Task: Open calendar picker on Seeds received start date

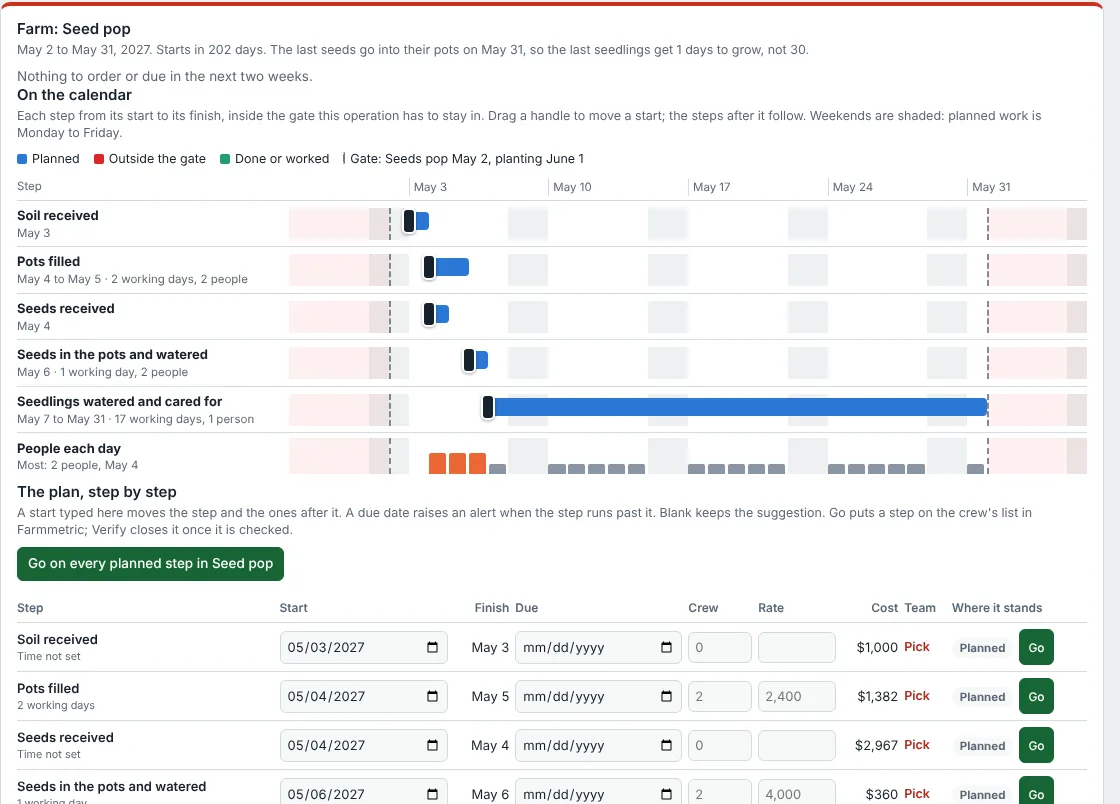Action: point(432,745)
